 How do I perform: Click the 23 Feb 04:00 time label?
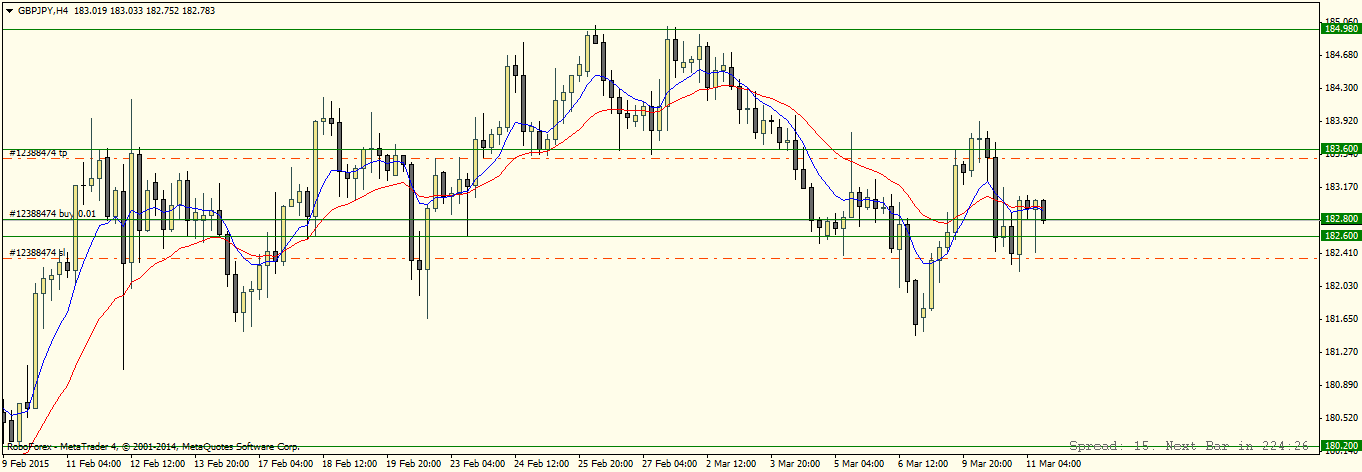coord(478,464)
